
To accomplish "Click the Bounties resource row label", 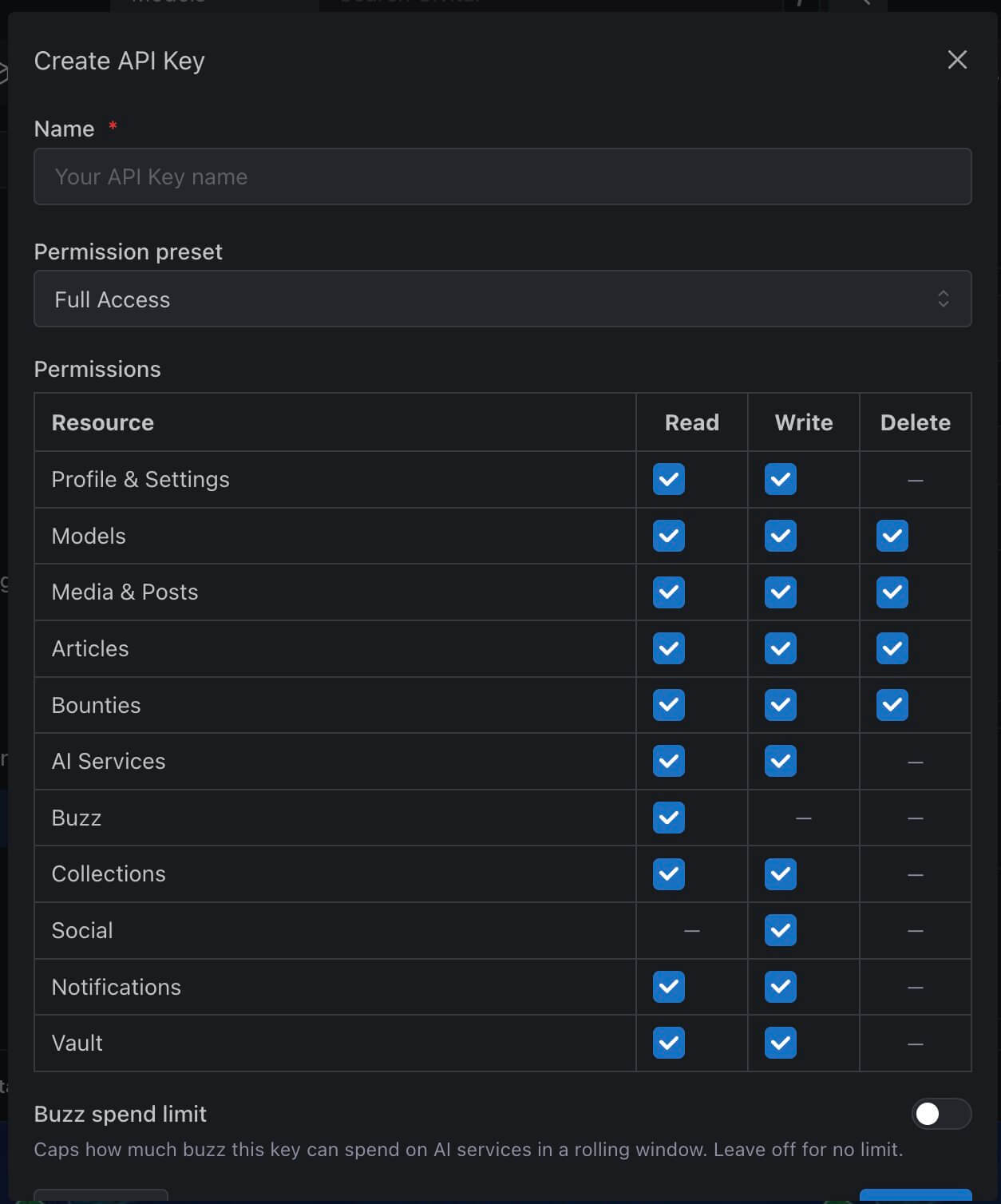I will pyautogui.click(x=96, y=705).
